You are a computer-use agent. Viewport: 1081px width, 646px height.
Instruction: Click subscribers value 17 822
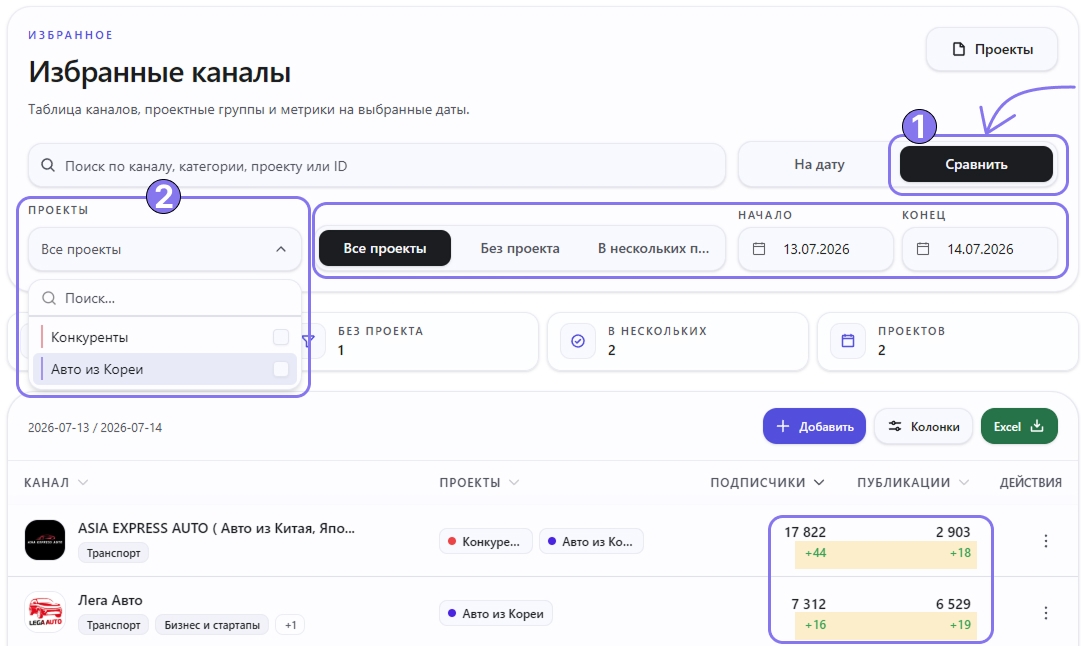pos(805,532)
